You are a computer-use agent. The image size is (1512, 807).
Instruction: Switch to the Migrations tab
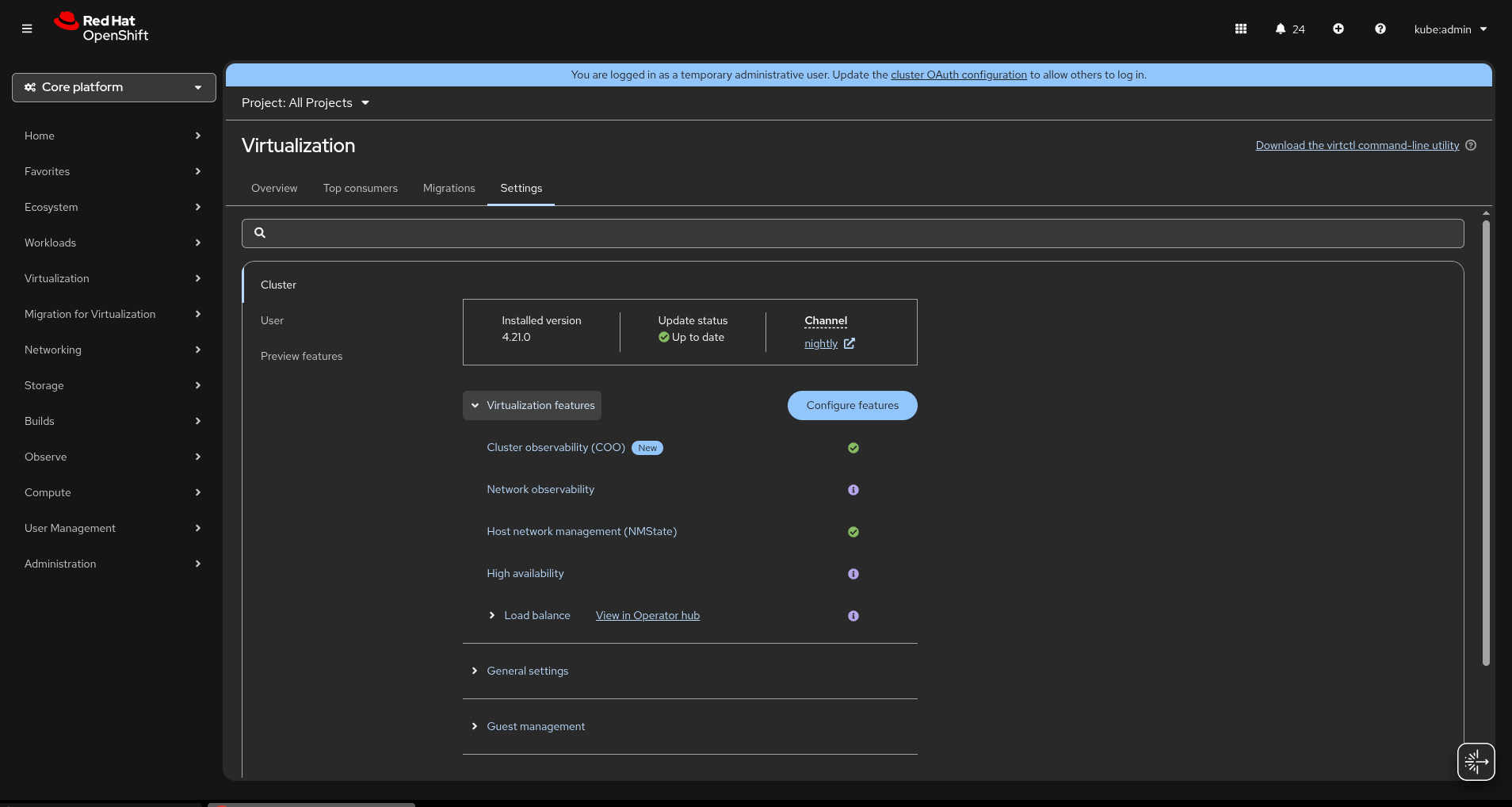click(449, 188)
